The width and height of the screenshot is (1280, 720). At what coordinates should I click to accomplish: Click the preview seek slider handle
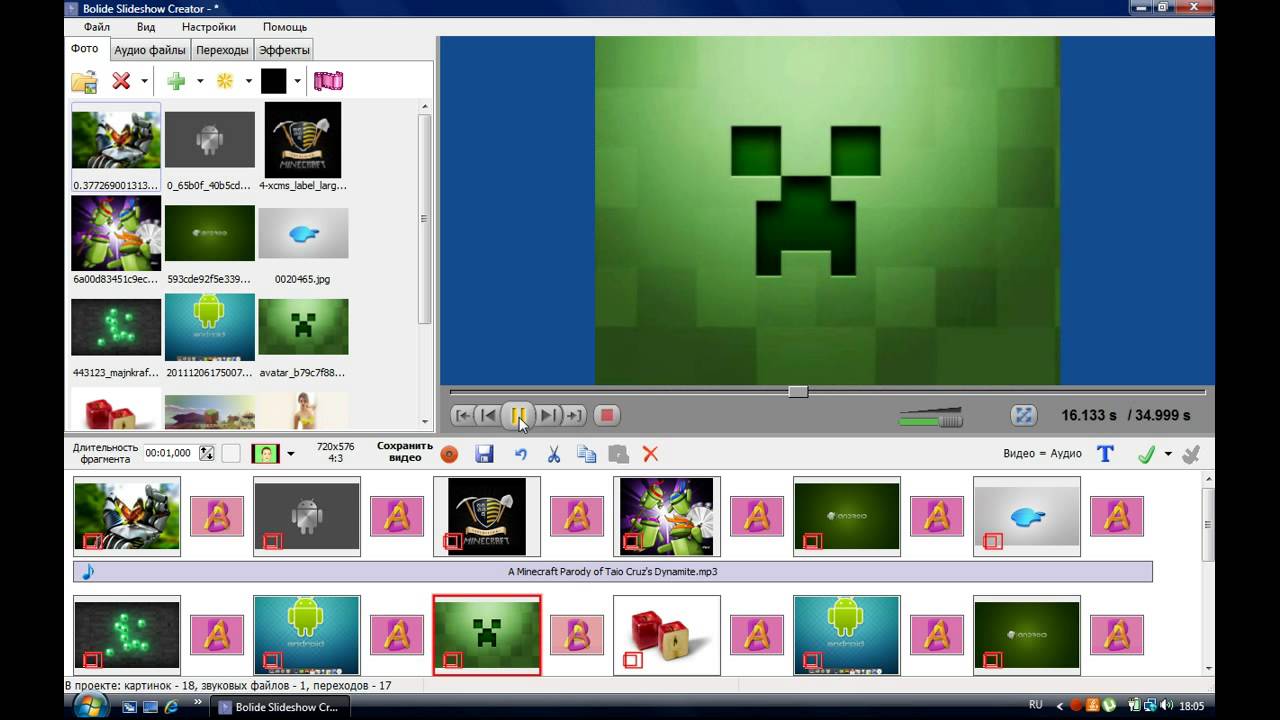click(x=797, y=392)
